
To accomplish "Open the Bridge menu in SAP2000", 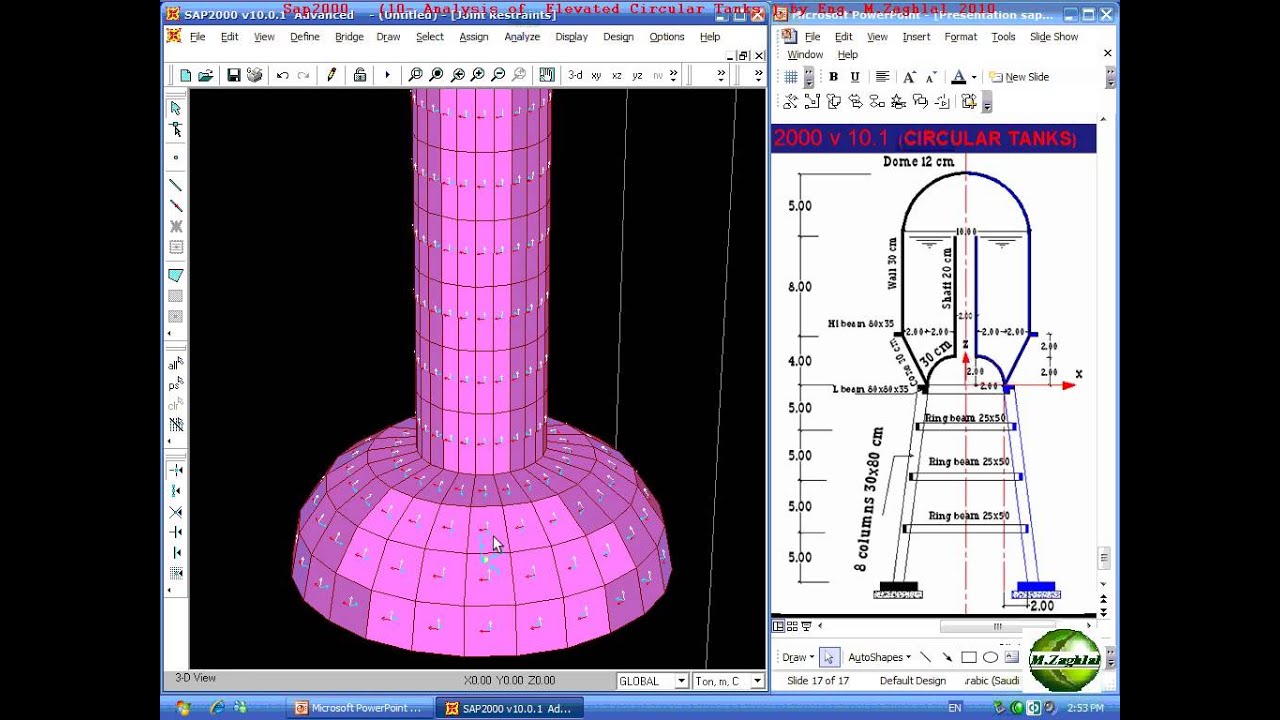I will click(349, 37).
